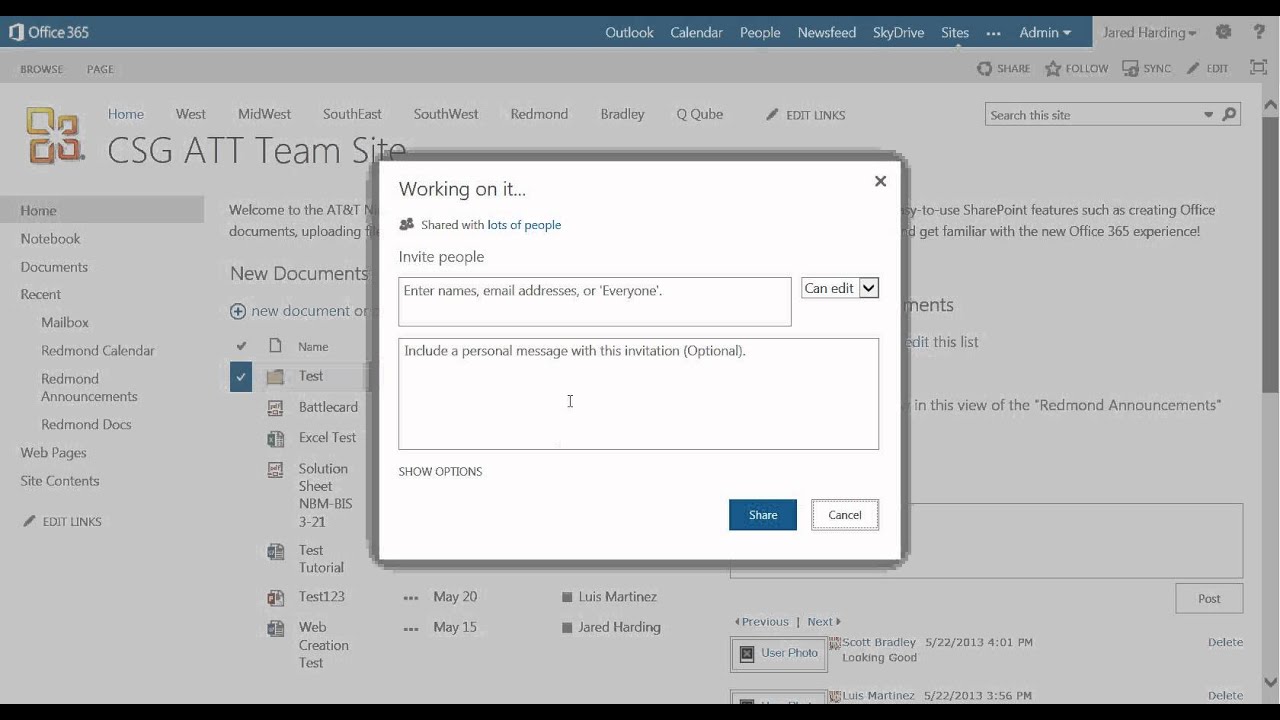Click the Share button in the dialog
The image size is (1280, 720).
763,515
